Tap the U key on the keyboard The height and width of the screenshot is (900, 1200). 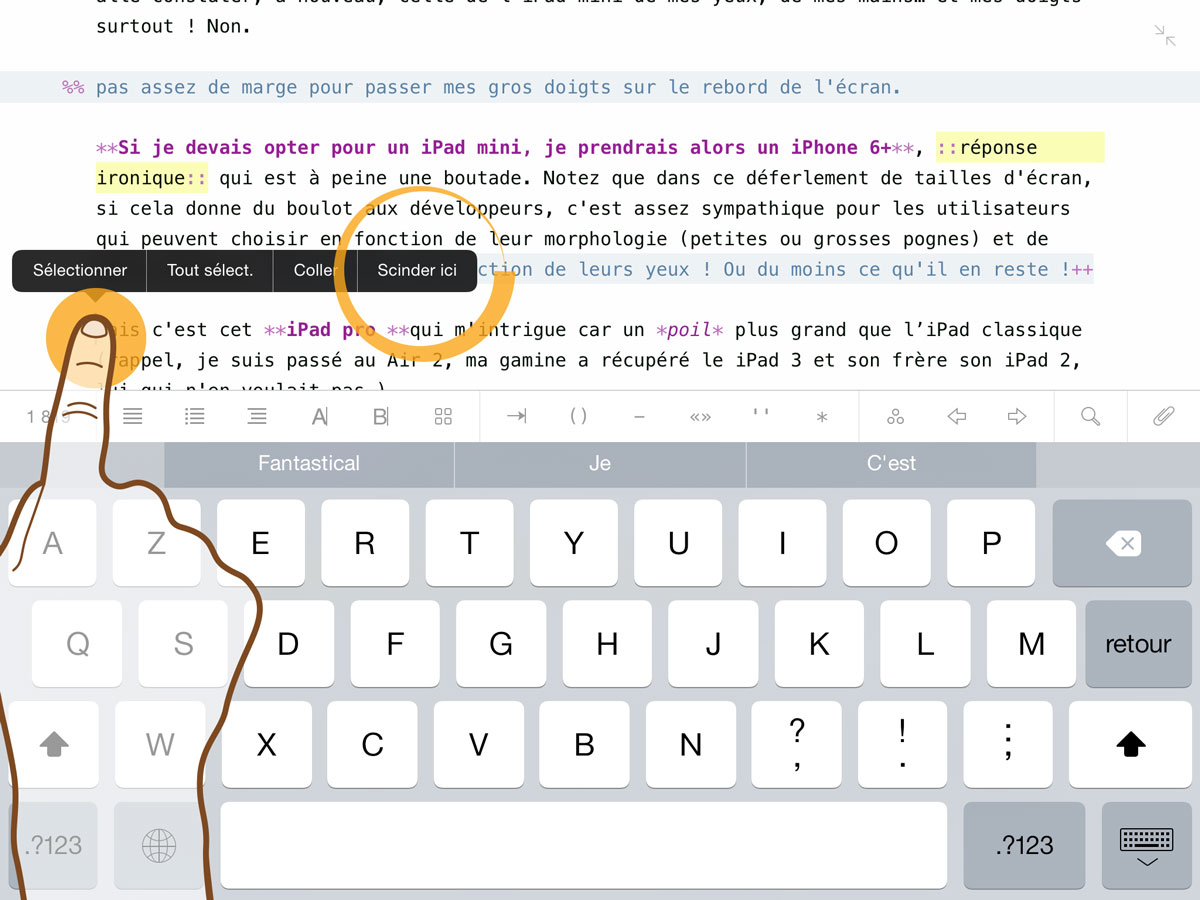coord(679,543)
